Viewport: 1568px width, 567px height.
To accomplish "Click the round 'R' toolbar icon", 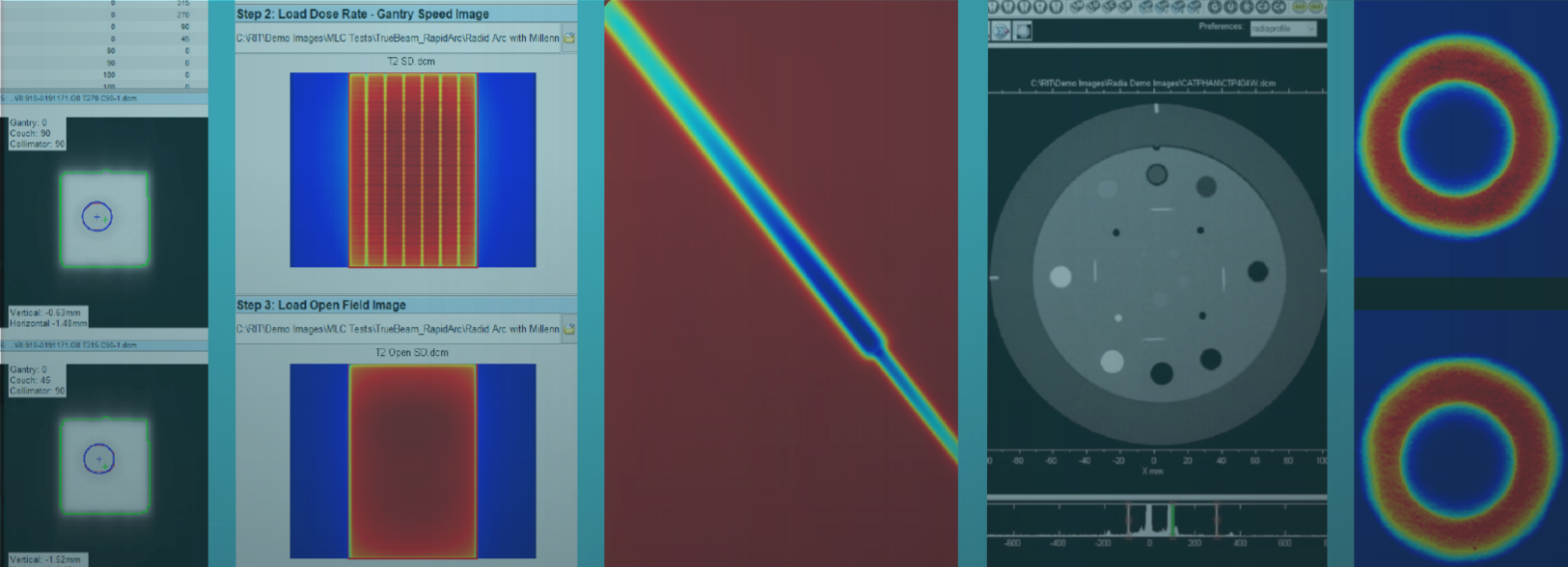I will [x=1247, y=7].
